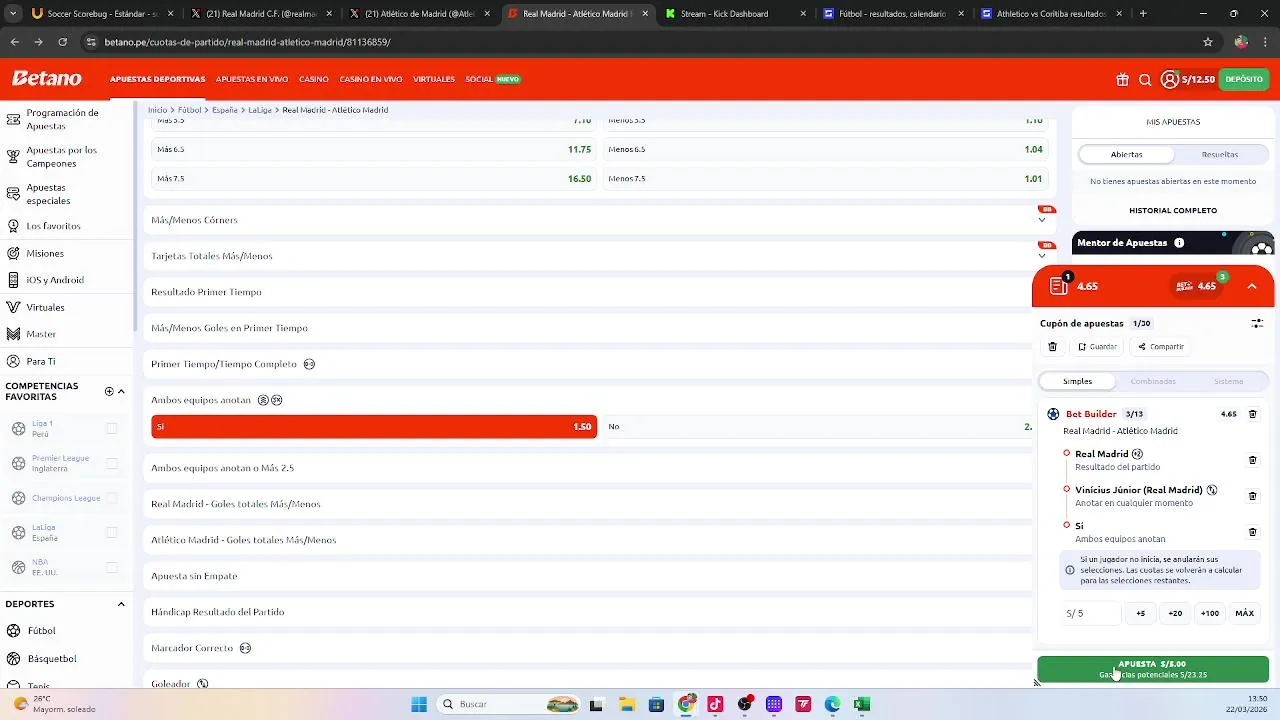Click stats icon beside Marcador Correcto
1280x720 pixels.
[x=245, y=648]
